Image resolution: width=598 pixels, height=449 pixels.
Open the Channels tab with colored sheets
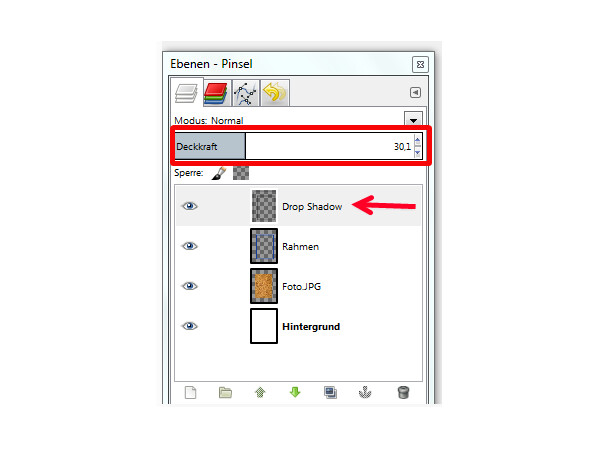coord(216,93)
